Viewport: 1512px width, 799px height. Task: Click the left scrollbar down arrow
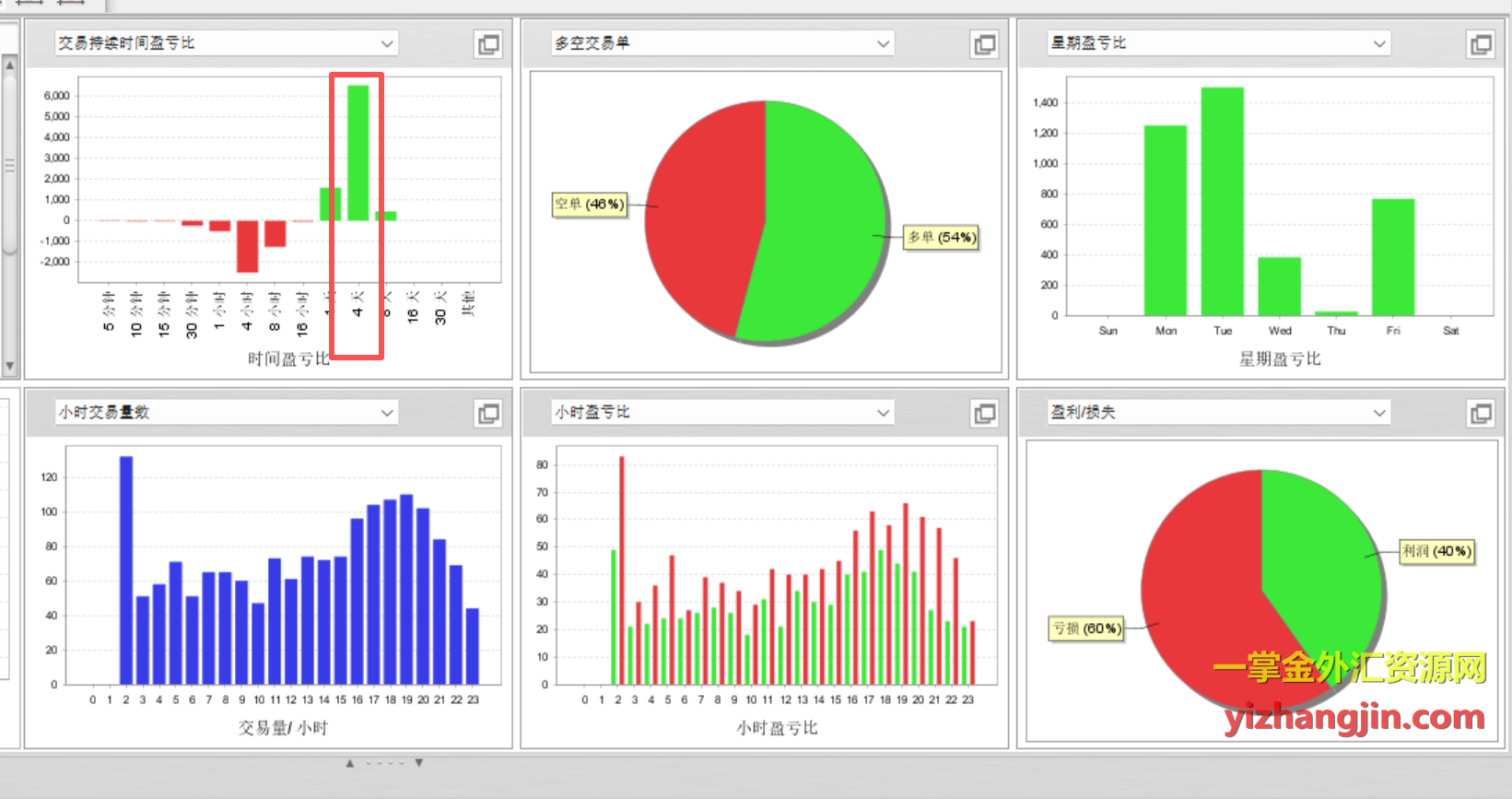9,366
